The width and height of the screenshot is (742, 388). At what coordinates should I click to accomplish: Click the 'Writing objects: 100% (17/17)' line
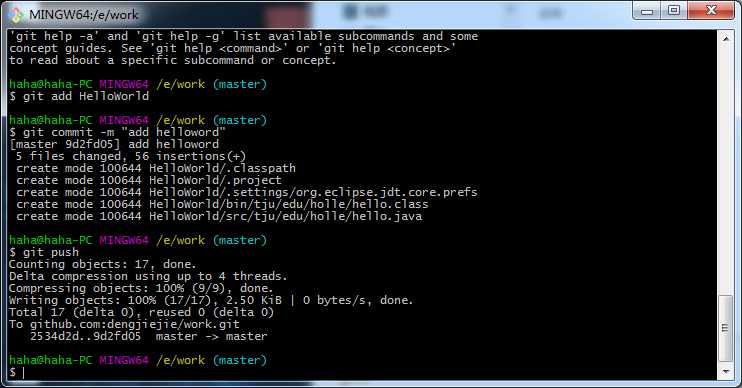[x=211, y=300]
